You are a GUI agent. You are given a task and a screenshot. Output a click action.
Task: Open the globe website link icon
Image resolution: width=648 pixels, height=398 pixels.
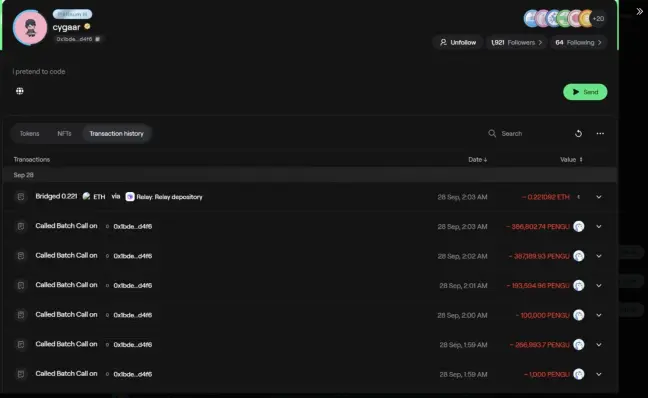(19, 91)
